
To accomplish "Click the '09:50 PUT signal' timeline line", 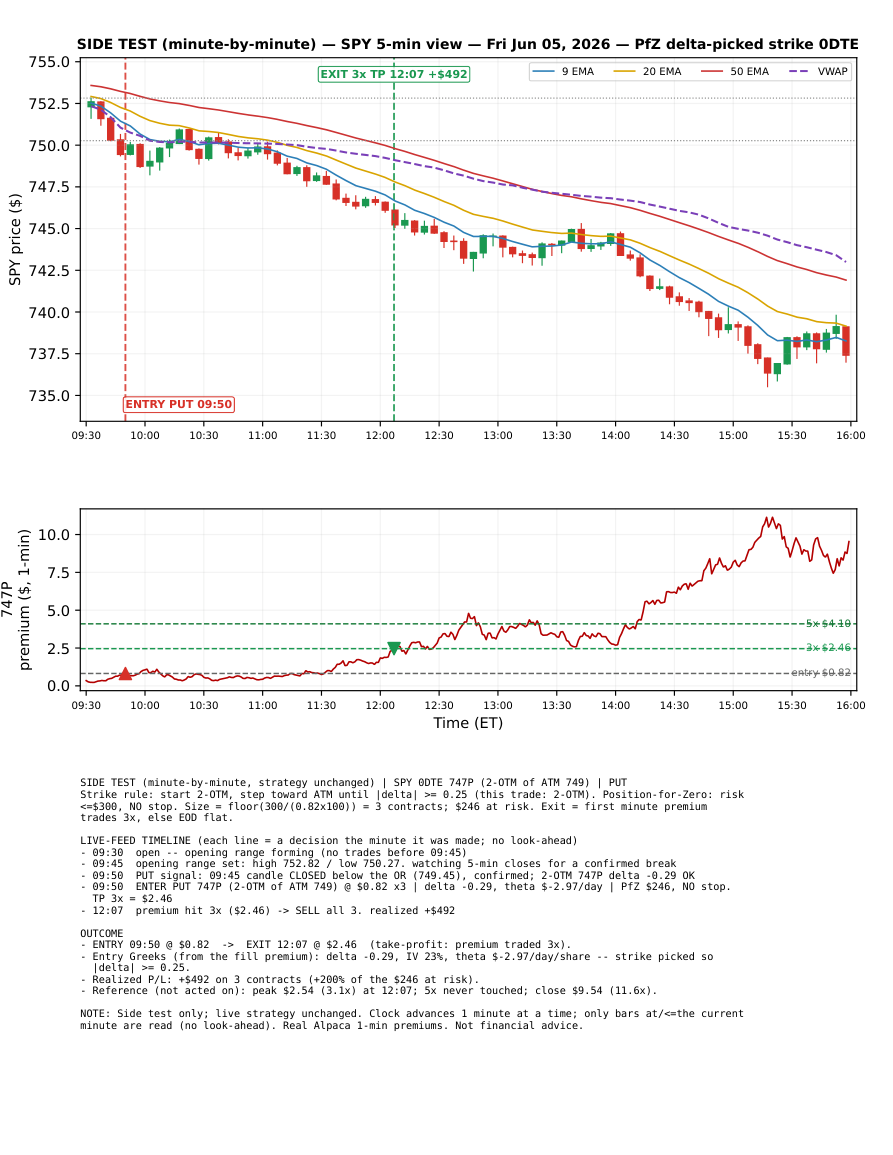I will point(388,876).
